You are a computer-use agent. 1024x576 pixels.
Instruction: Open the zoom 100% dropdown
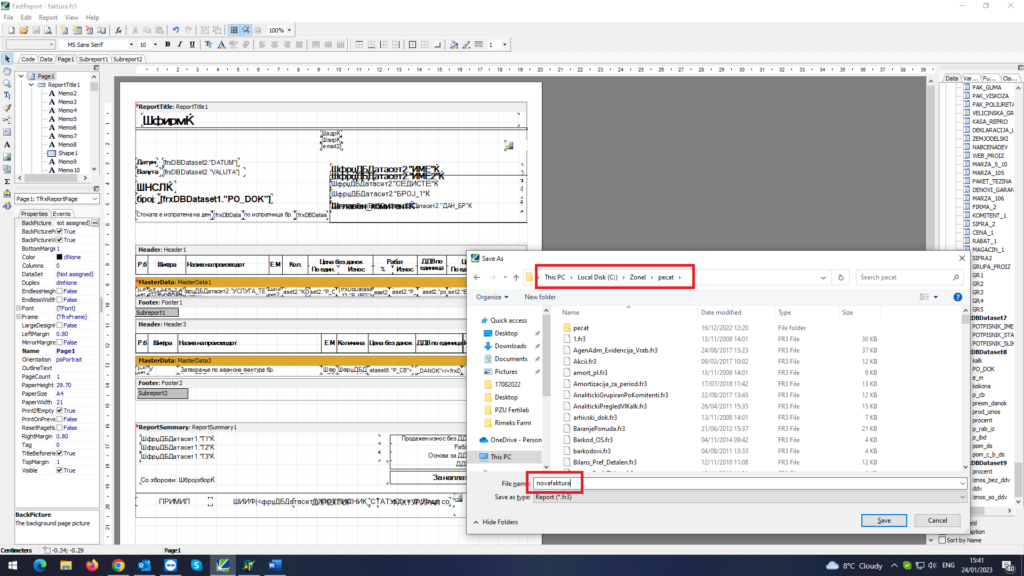click(x=289, y=30)
